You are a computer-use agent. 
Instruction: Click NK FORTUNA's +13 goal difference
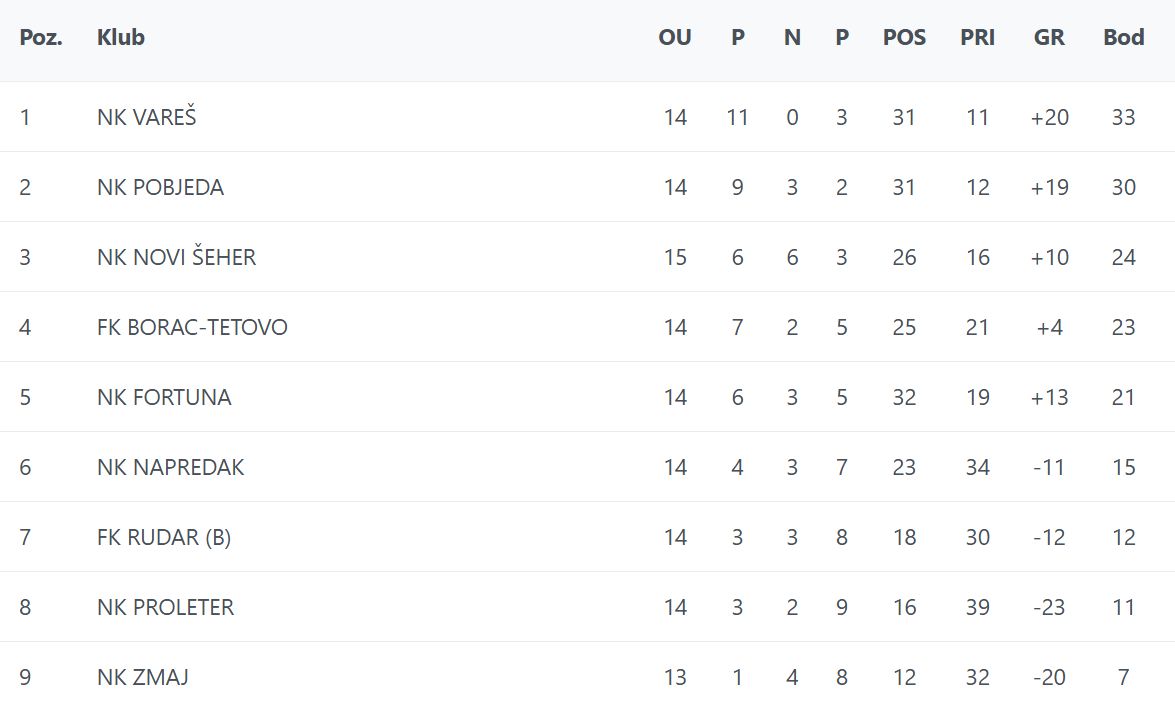(1049, 397)
